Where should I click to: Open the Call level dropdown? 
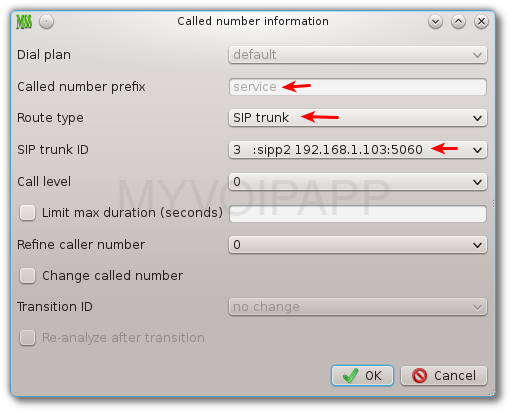tap(358, 182)
